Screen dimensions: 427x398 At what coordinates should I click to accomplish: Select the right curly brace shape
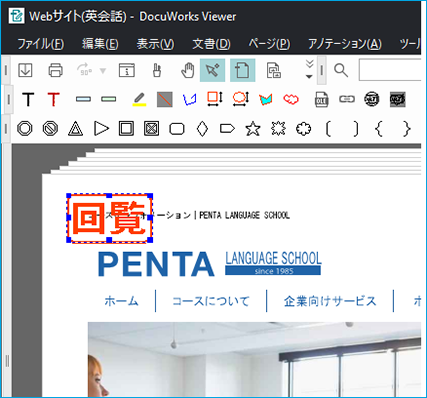407,129
